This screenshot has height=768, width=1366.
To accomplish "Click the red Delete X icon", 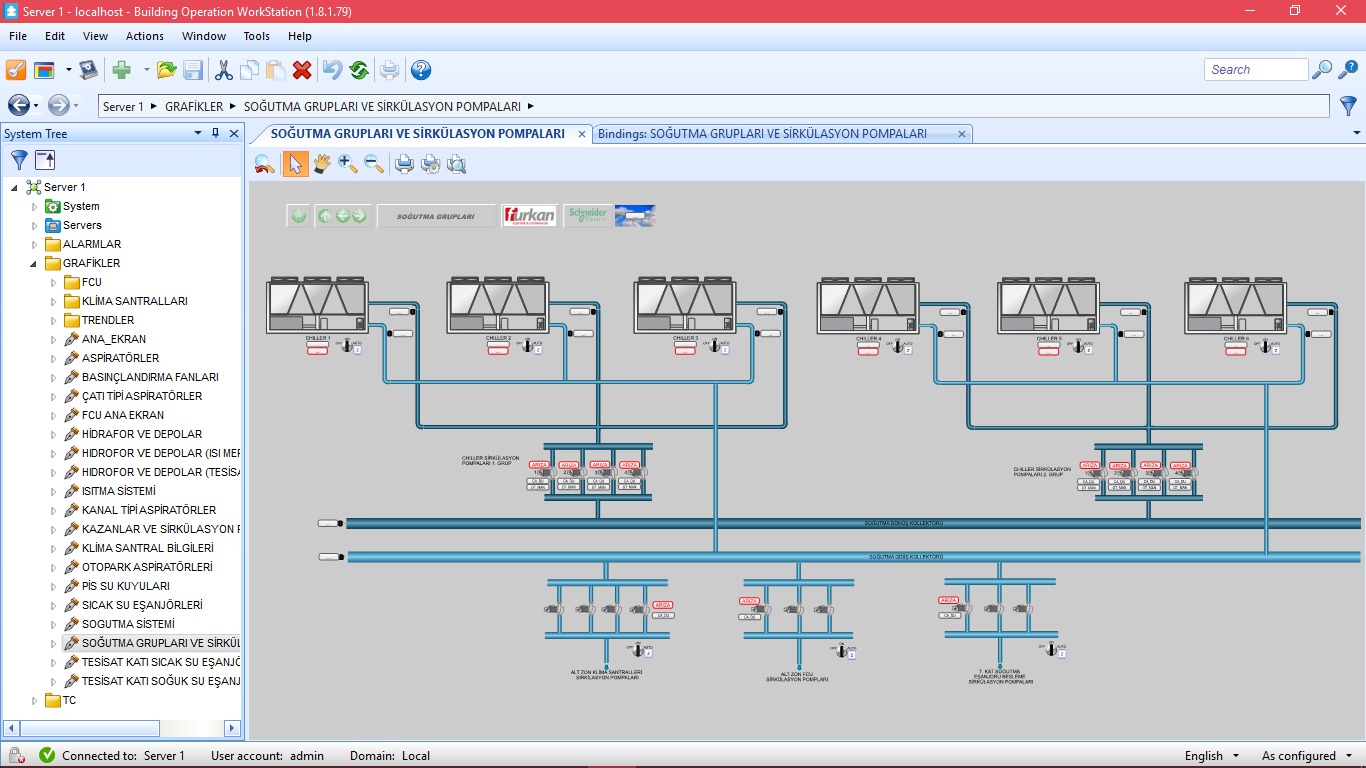I will [302, 70].
